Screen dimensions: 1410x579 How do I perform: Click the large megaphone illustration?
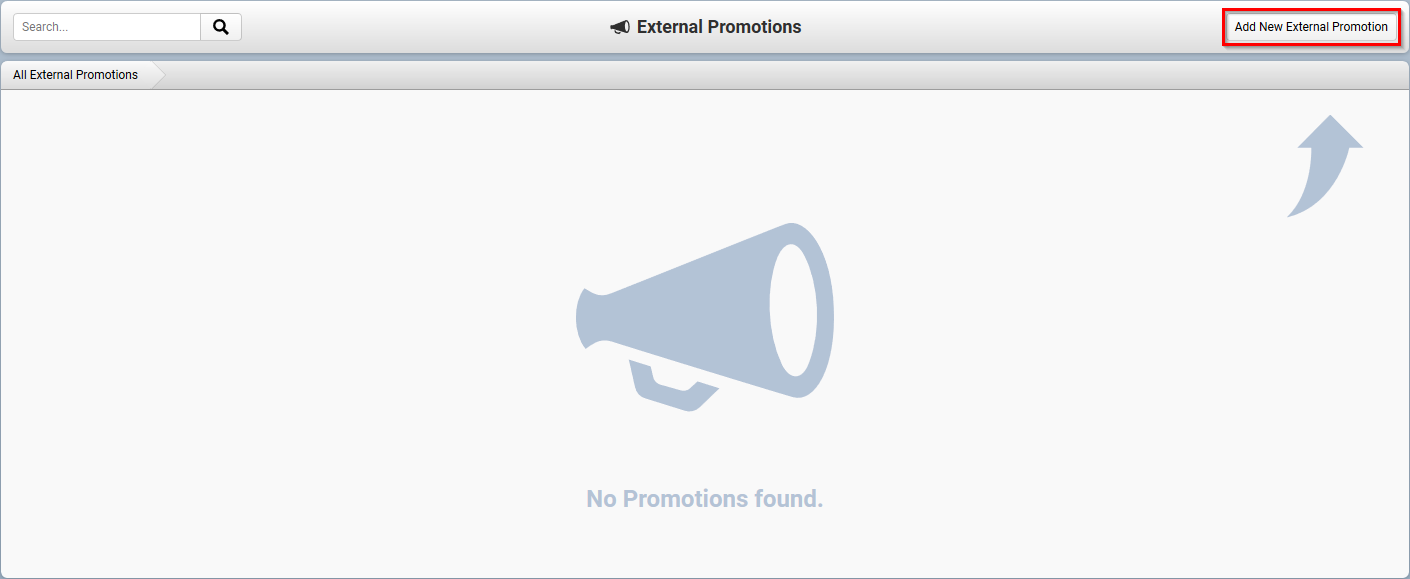coord(705,317)
